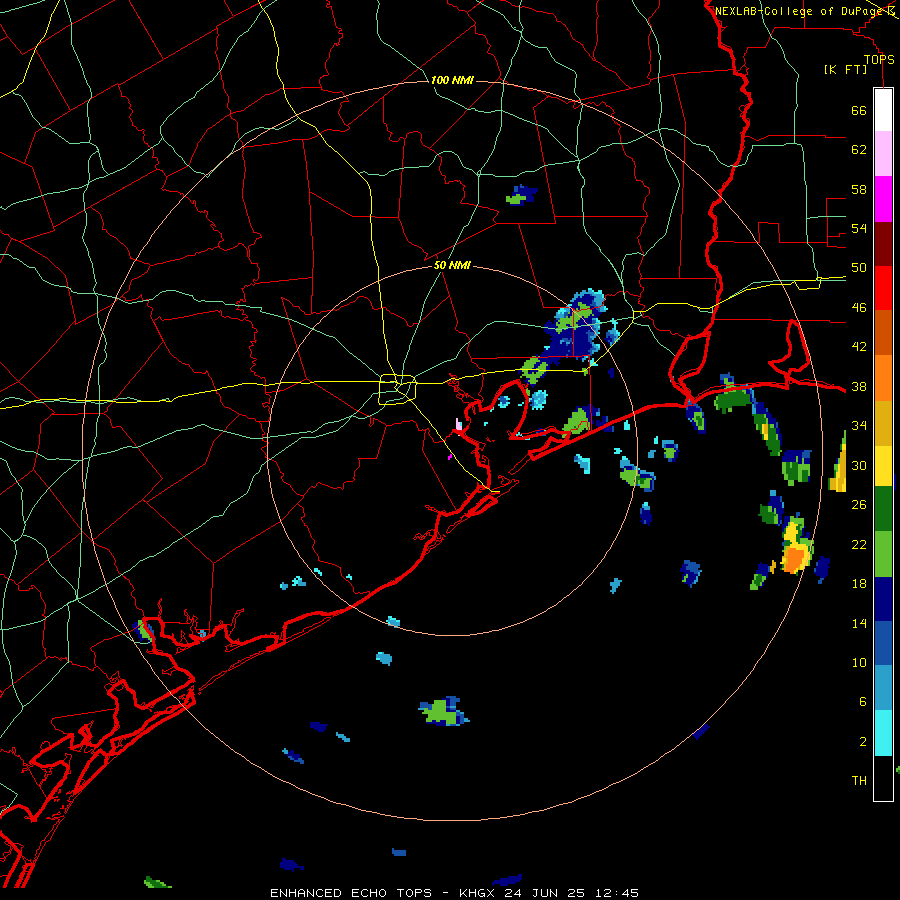The width and height of the screenshot is (900, 900).
Task: Click the 66 legend value
Action: (x=859, y=110)
